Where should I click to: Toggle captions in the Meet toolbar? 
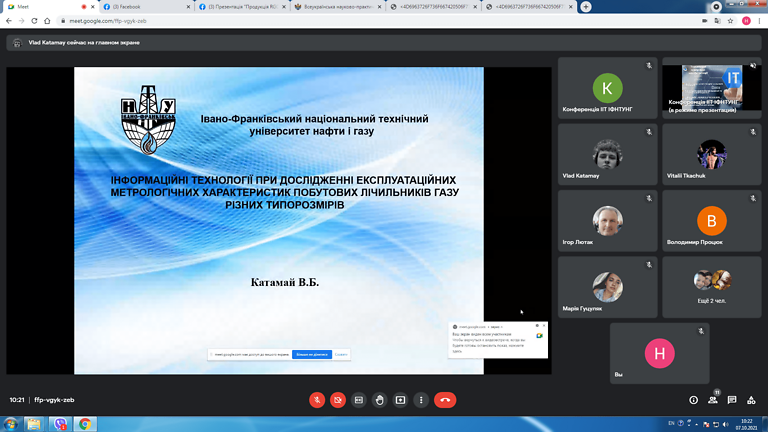pos(359,399)
